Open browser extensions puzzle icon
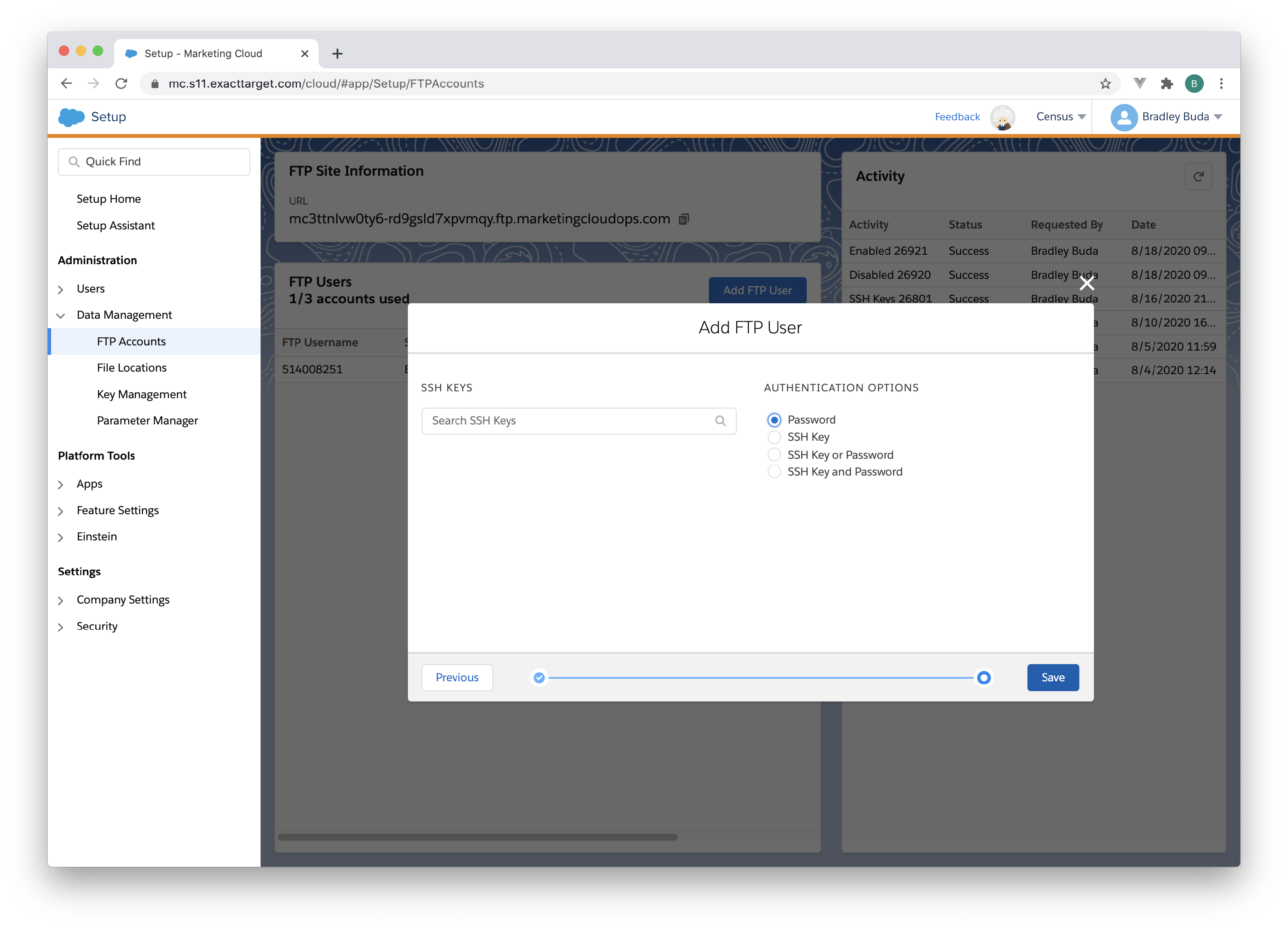This screenshot has height=930, width=1288. tap(1166, 84)
